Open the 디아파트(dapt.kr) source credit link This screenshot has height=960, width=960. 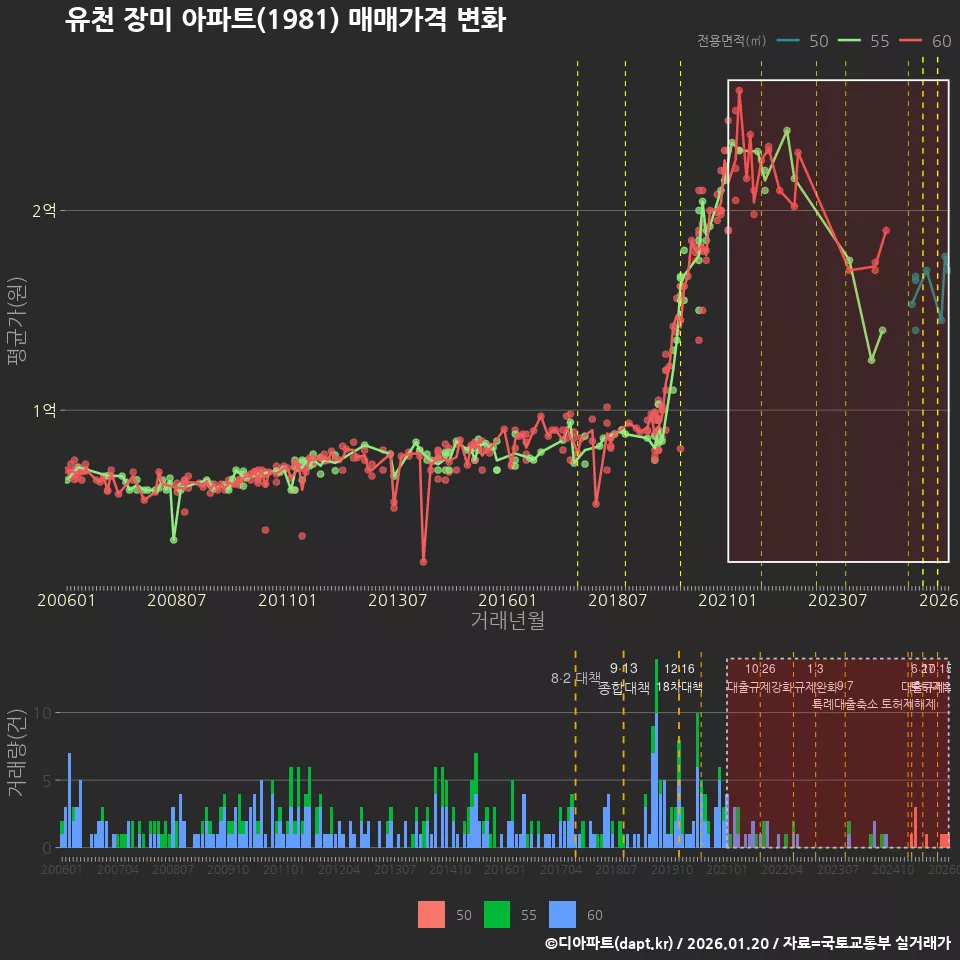coord(611,943)
